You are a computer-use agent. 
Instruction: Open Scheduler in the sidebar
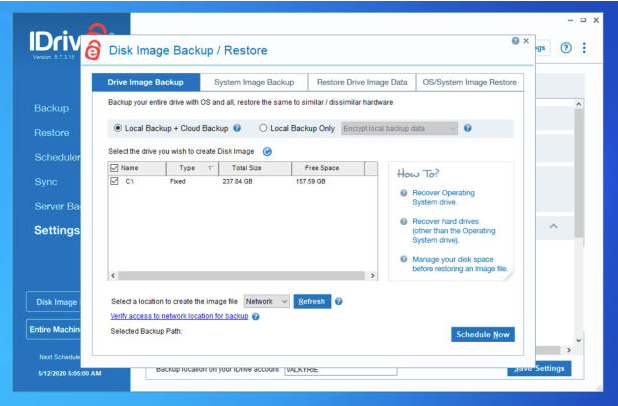(57, 157)
